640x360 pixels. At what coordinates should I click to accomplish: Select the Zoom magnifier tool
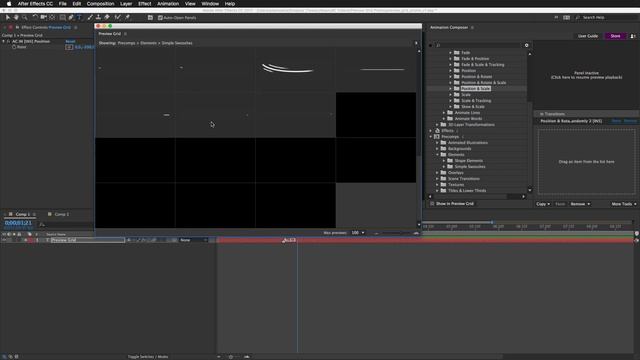pyautogui.click(x=25, y=18)
